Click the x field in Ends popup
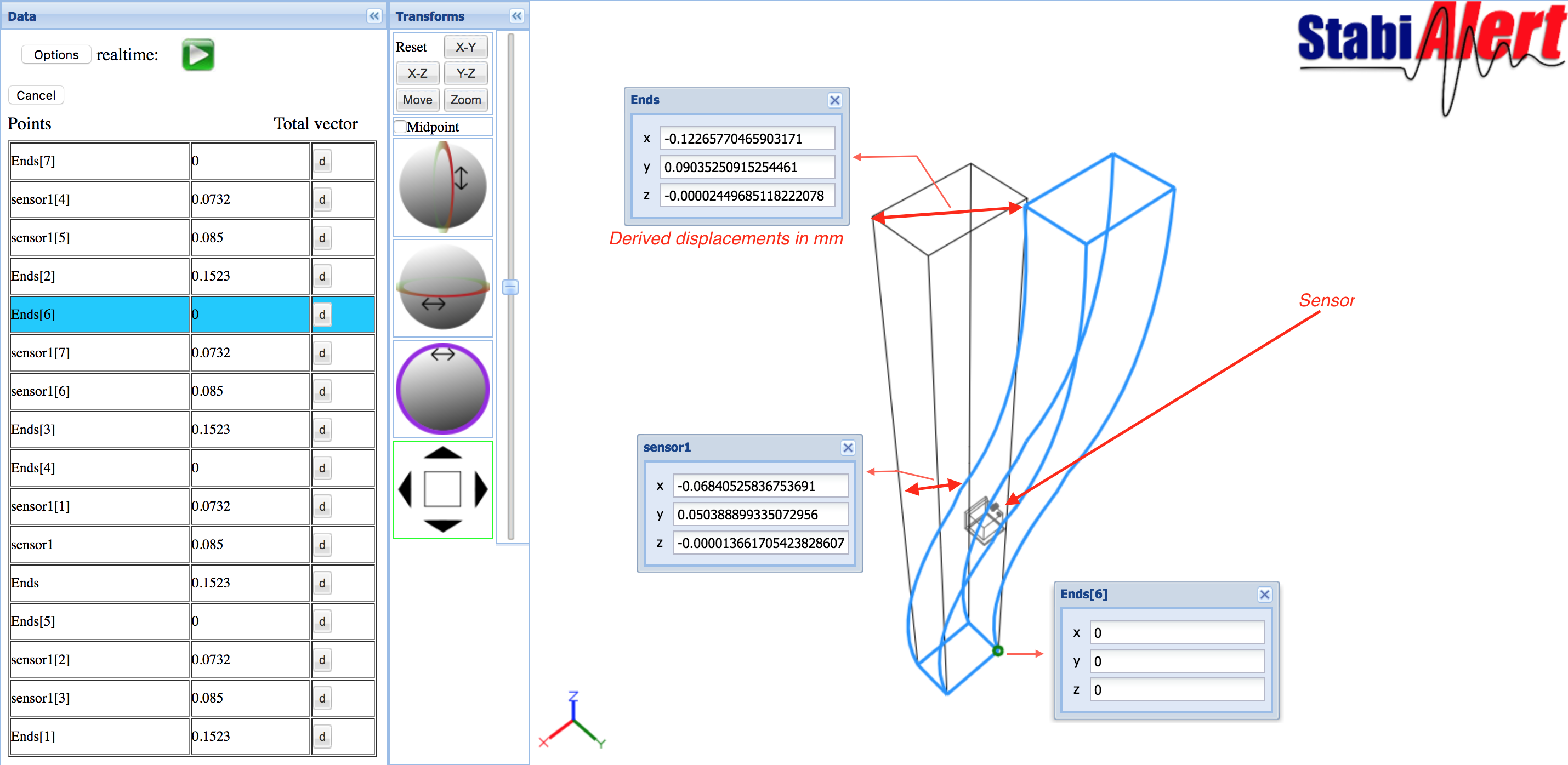The height and width of the screenshot is (765, 1568). tap(747, 139)
